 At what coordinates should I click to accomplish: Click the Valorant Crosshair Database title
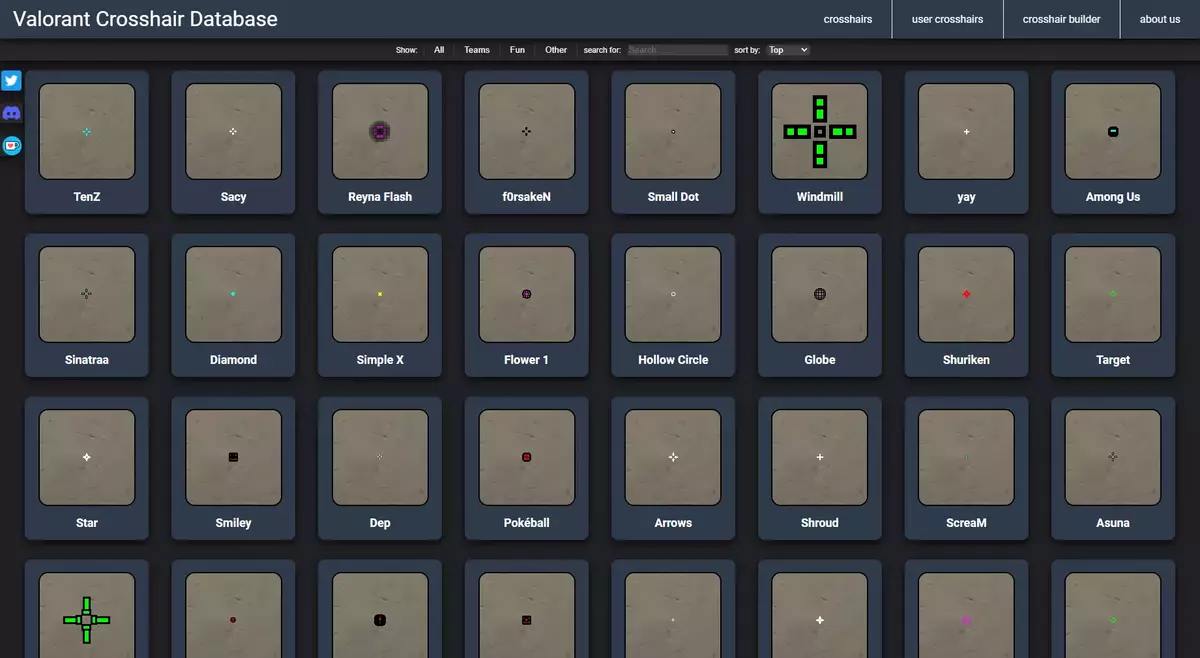tap(145, 19)
